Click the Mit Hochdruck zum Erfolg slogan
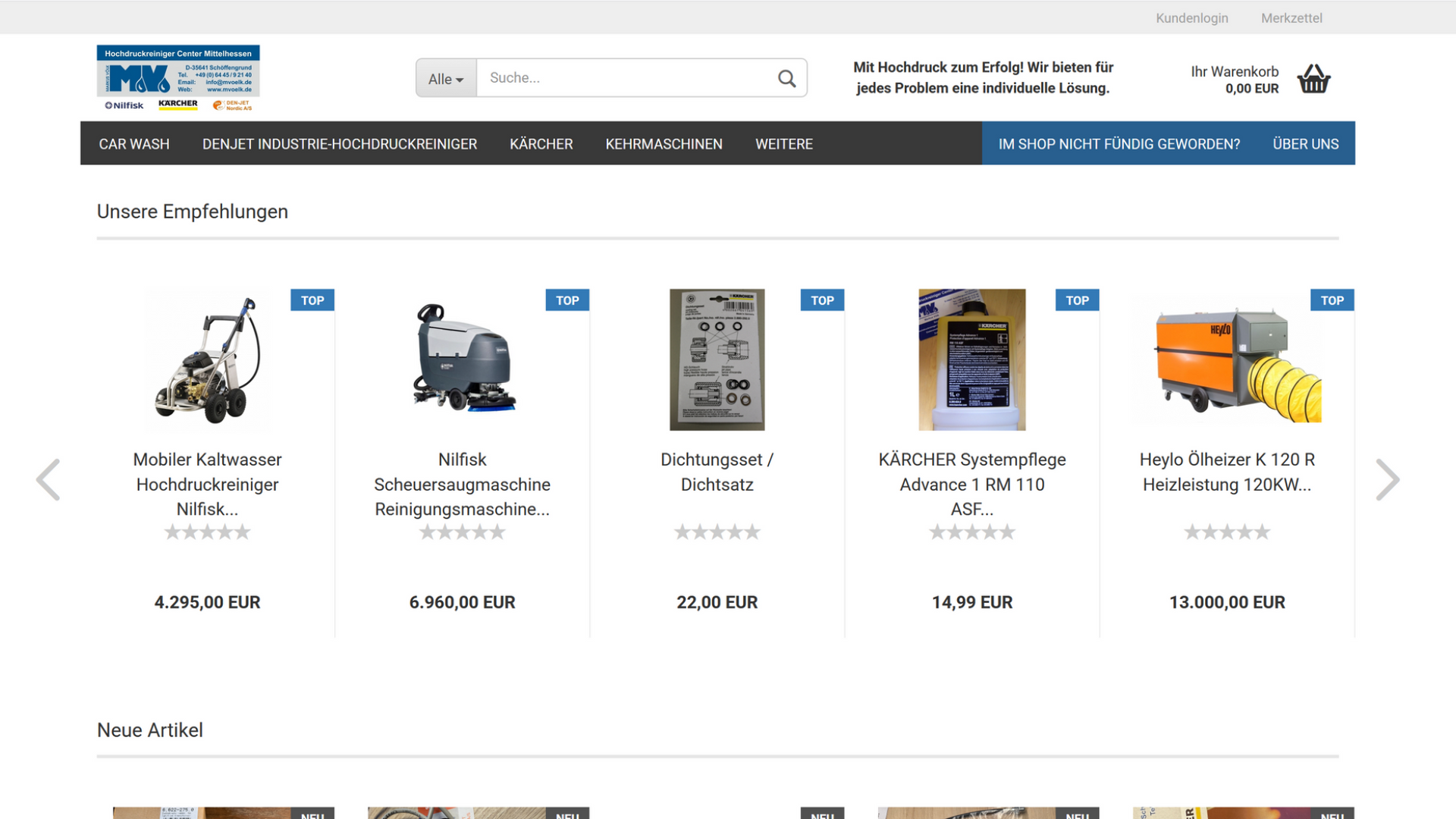This screenshot has height=819, width=1456. coord(984,78)
